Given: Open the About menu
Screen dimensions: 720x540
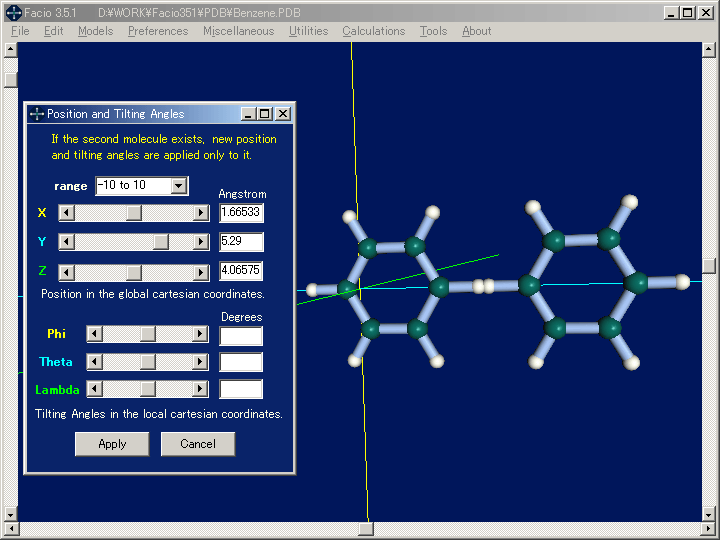Looking at the screenshot, I should 477,31.
